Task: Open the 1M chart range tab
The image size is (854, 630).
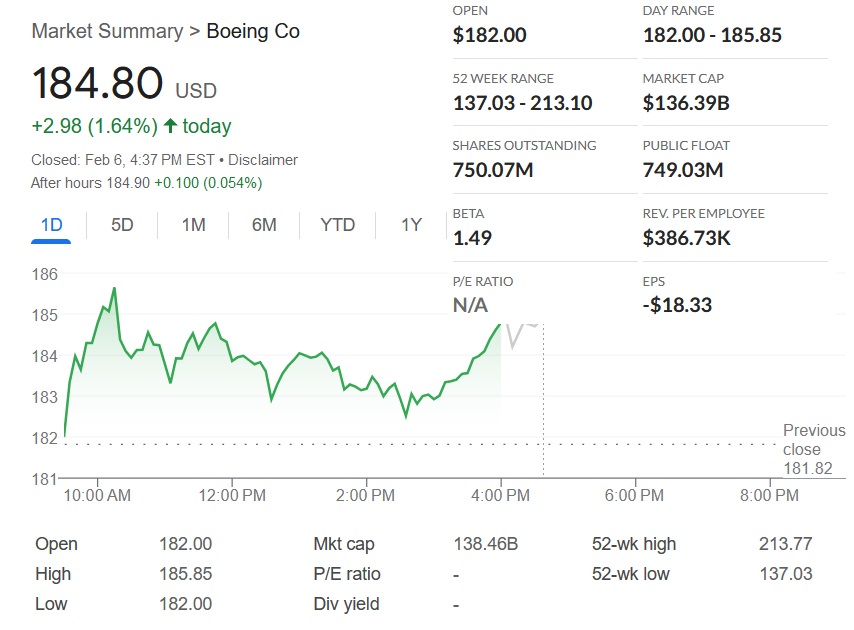Action: coord(193,225)
